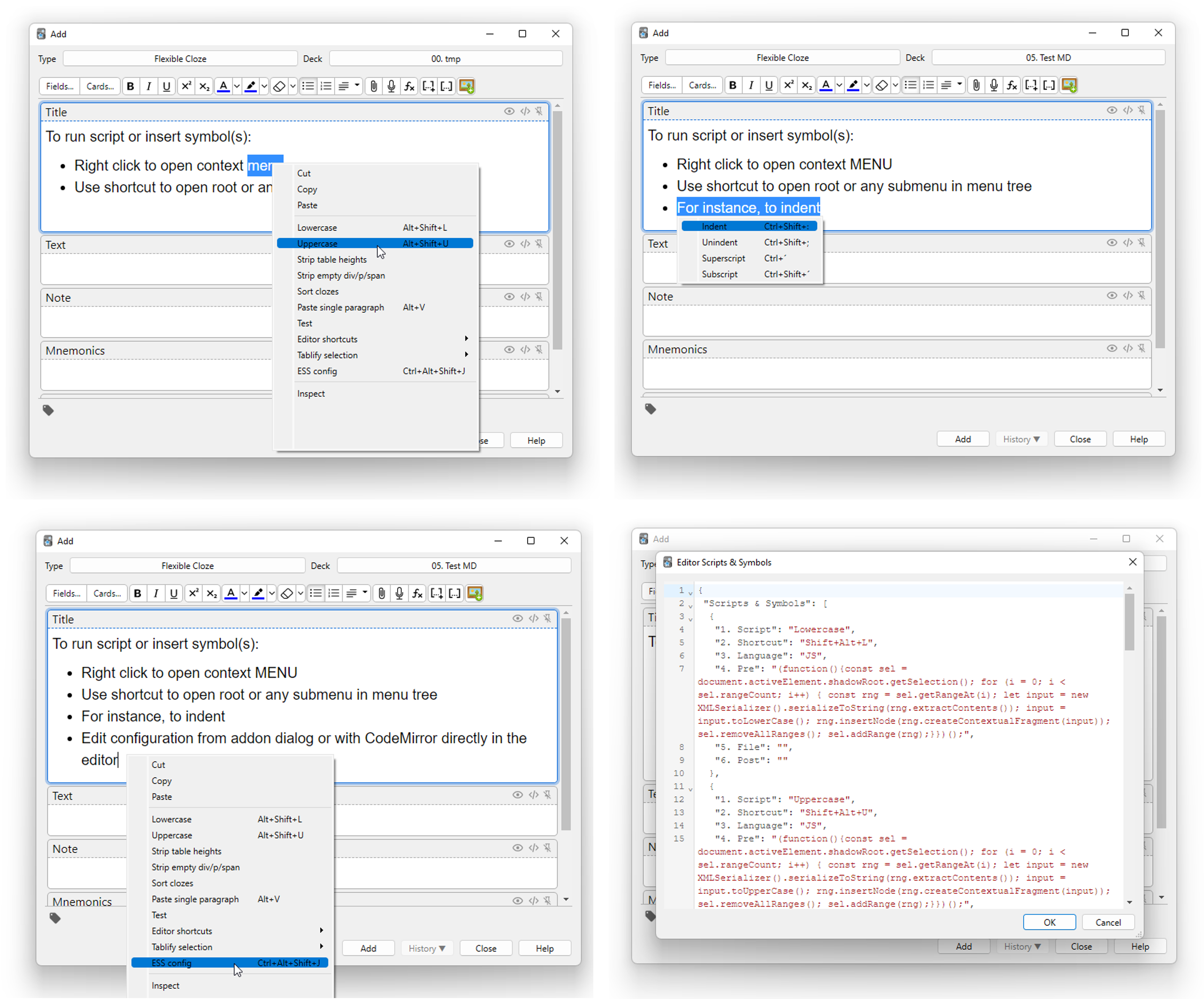Click the tag icon in 00. tmp window
Image resolution: width=1204 pixels, height=999 pixels.
pyautogui.click(x=48, y=410)
